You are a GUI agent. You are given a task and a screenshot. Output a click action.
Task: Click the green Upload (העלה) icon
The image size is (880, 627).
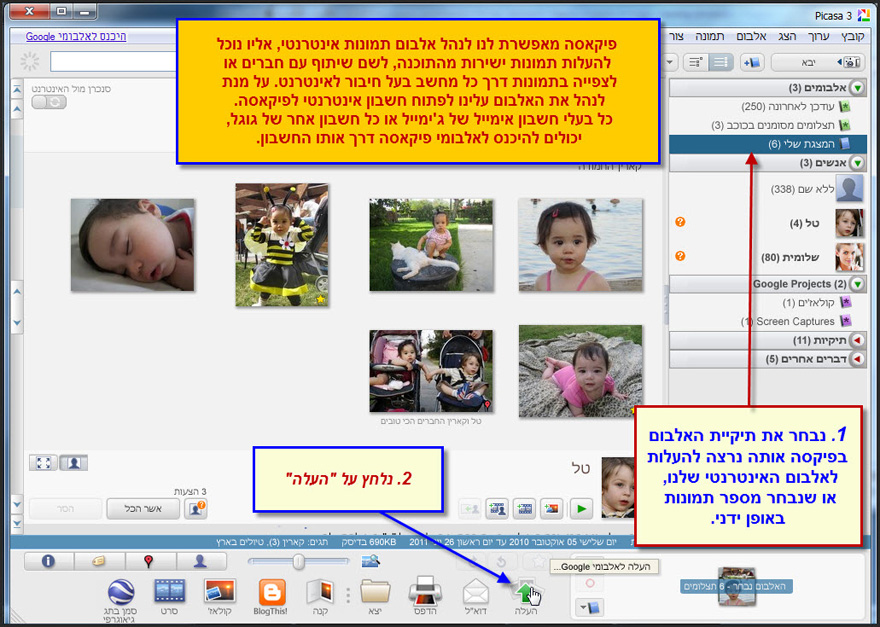(525, 593)
